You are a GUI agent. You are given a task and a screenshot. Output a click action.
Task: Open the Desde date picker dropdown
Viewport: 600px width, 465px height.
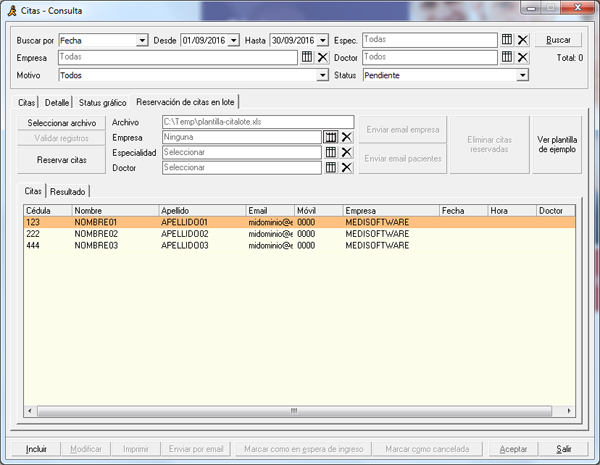tap(233, 40)
